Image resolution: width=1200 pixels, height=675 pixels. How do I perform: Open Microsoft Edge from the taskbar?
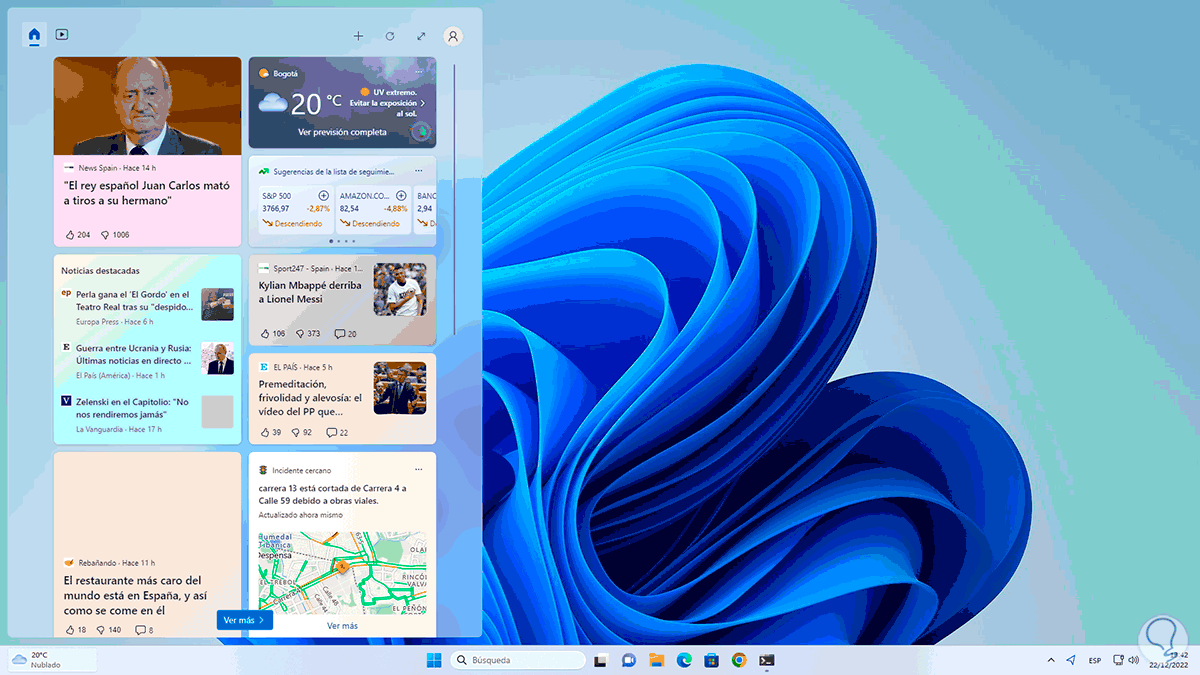point(684,660)
